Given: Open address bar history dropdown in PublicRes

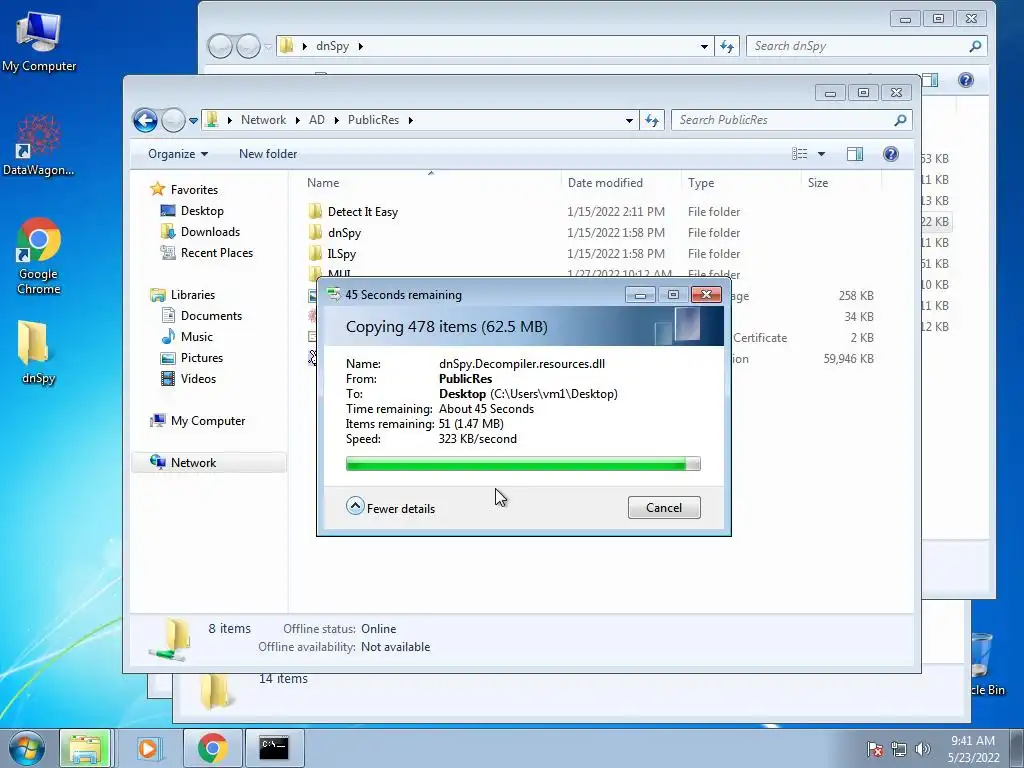Looking at the screenshot, I should (x=629, y=120).
